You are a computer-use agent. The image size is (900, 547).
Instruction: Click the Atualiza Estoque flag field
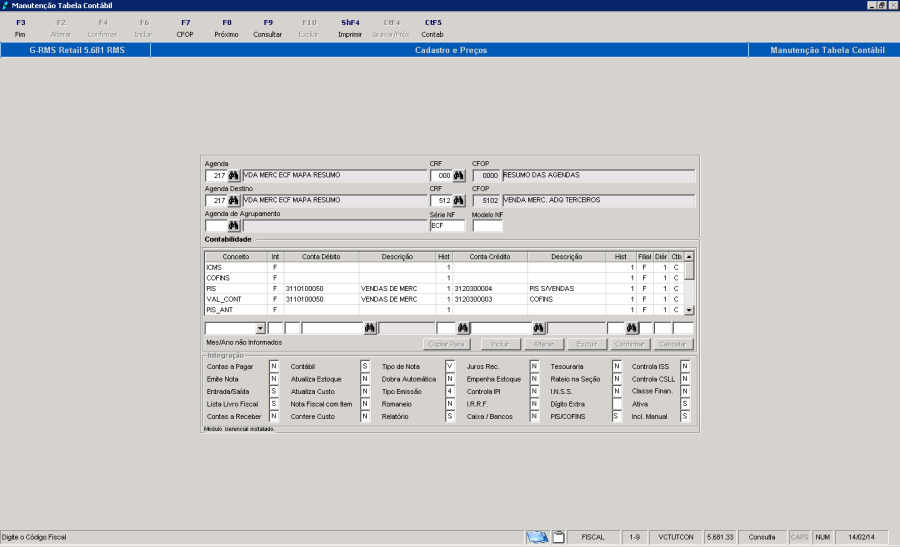tap(365, 379)
